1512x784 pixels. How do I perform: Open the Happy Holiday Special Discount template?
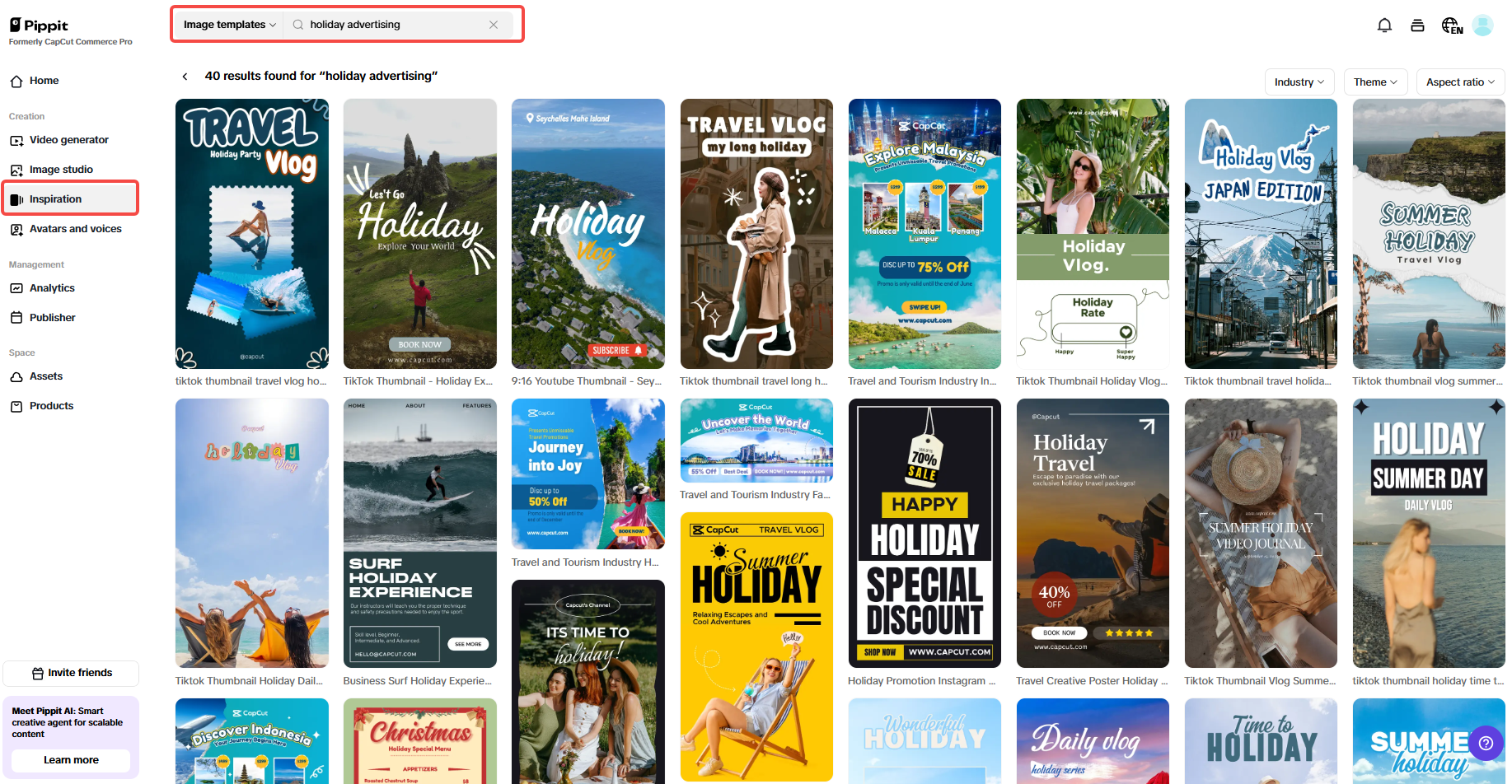click(x=925, y=534)
